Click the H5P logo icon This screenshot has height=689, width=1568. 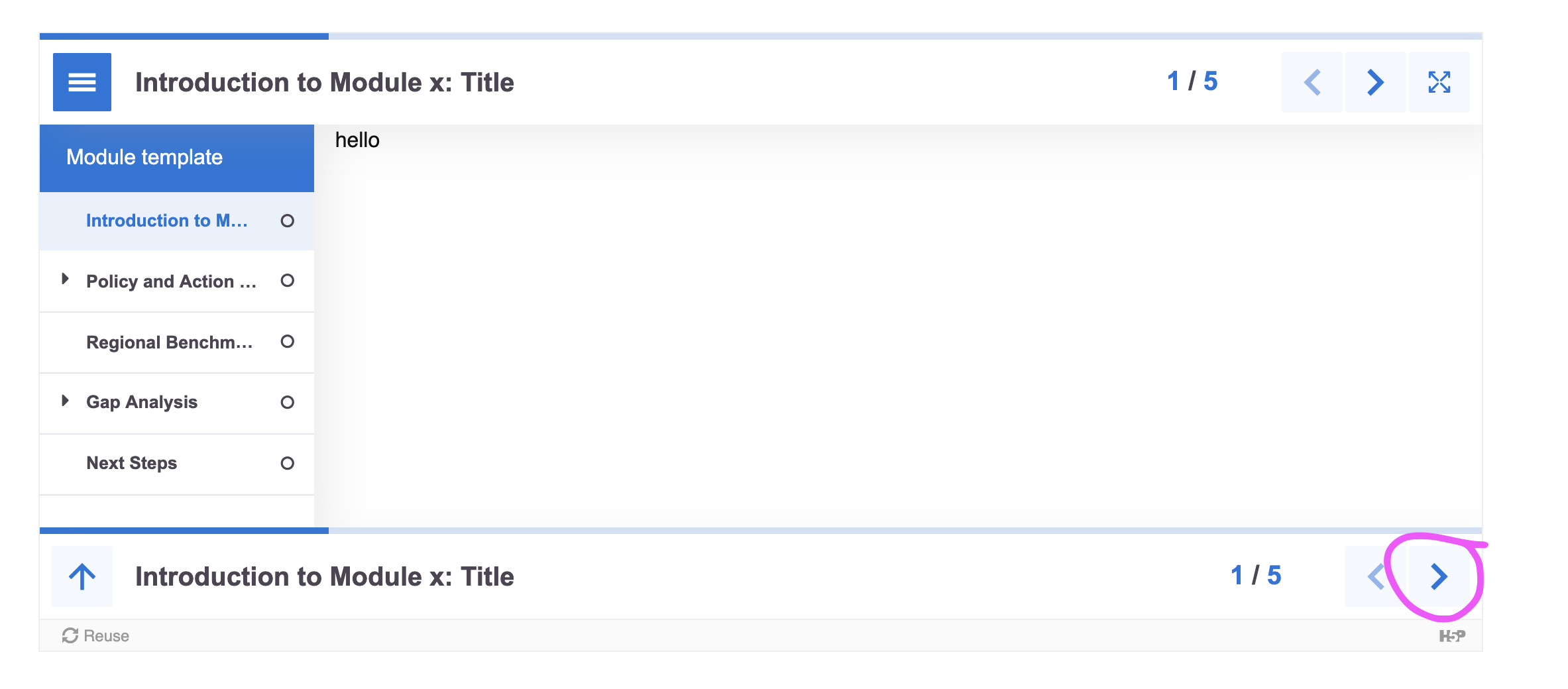[x=1452, y=636]
